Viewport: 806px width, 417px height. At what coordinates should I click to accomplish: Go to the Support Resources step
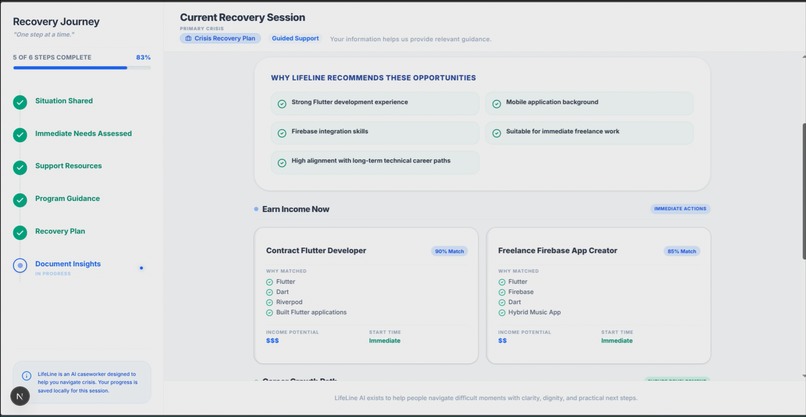point(68,166)
